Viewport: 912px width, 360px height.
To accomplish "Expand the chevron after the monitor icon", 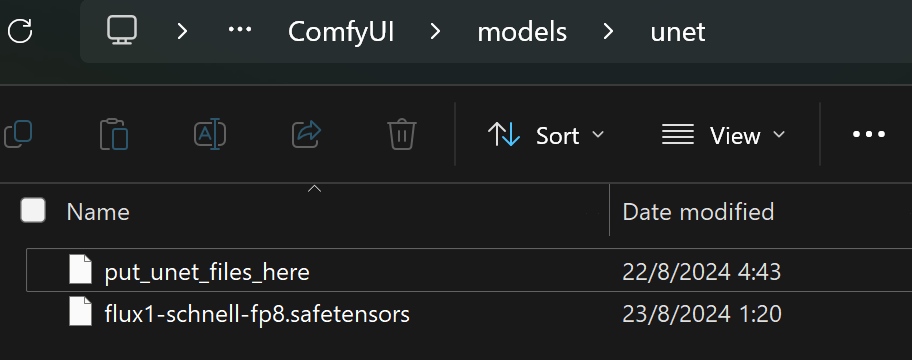I will click(x=182, y=31).
